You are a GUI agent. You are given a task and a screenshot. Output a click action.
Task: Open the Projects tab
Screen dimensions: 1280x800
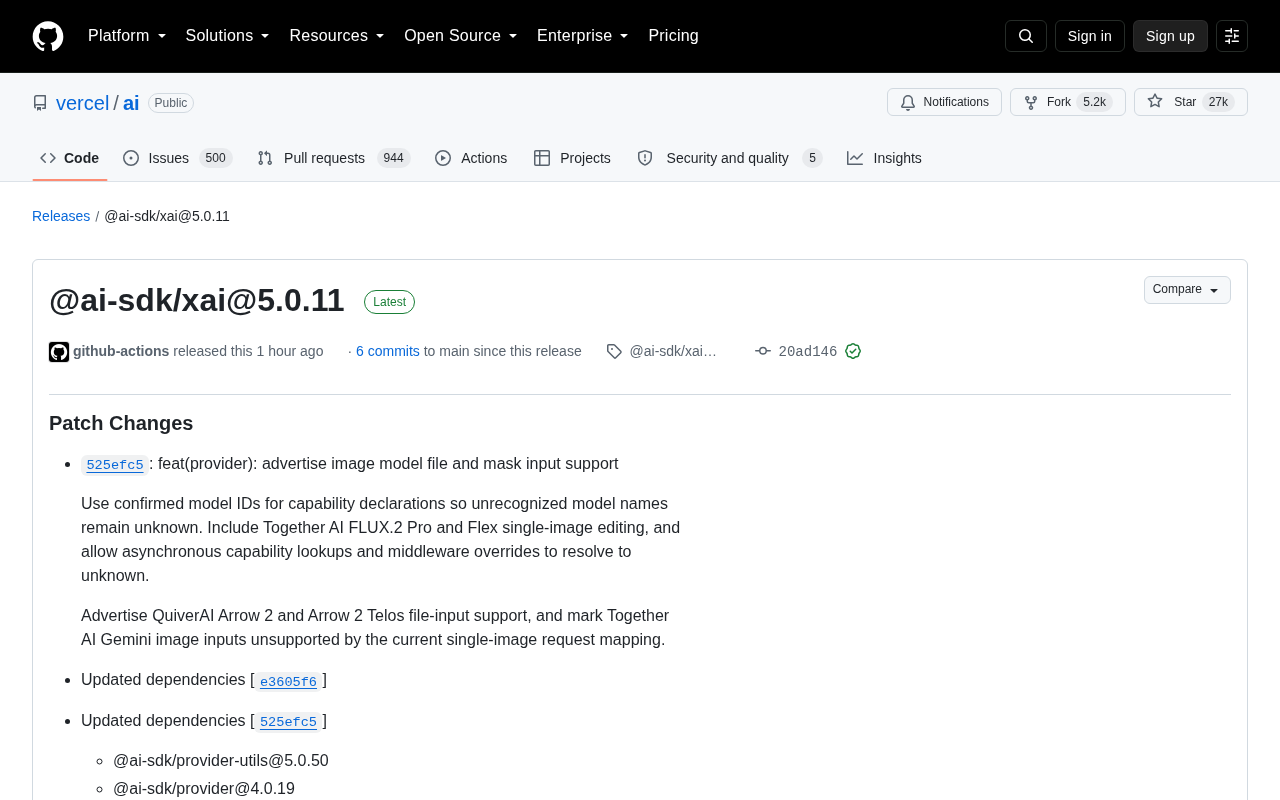point(573,158)
